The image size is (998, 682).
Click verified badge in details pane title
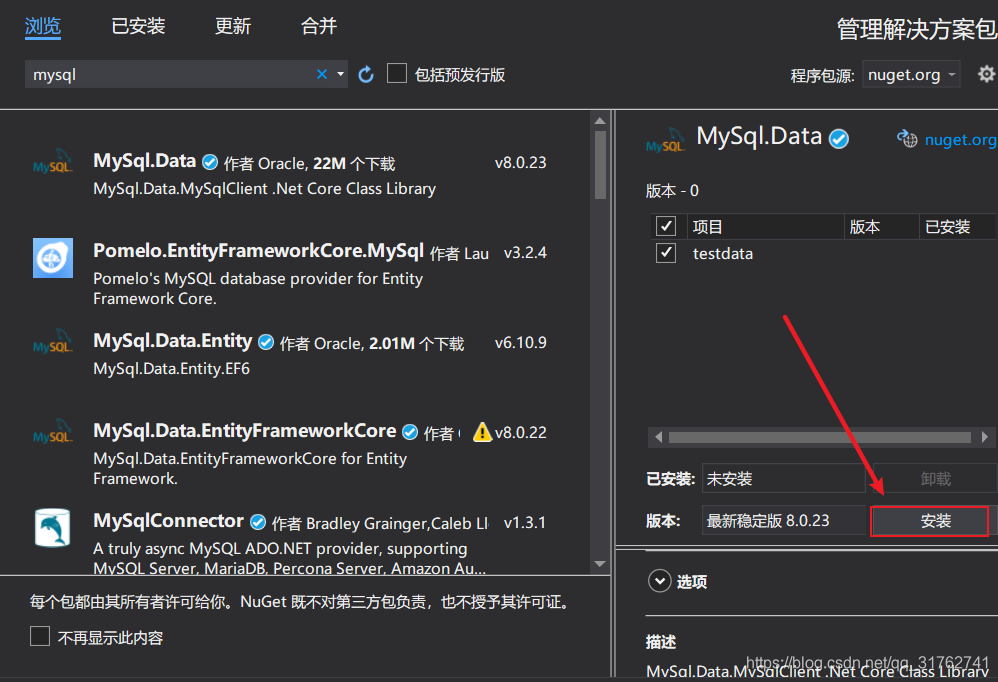click(x=839, y=139)
